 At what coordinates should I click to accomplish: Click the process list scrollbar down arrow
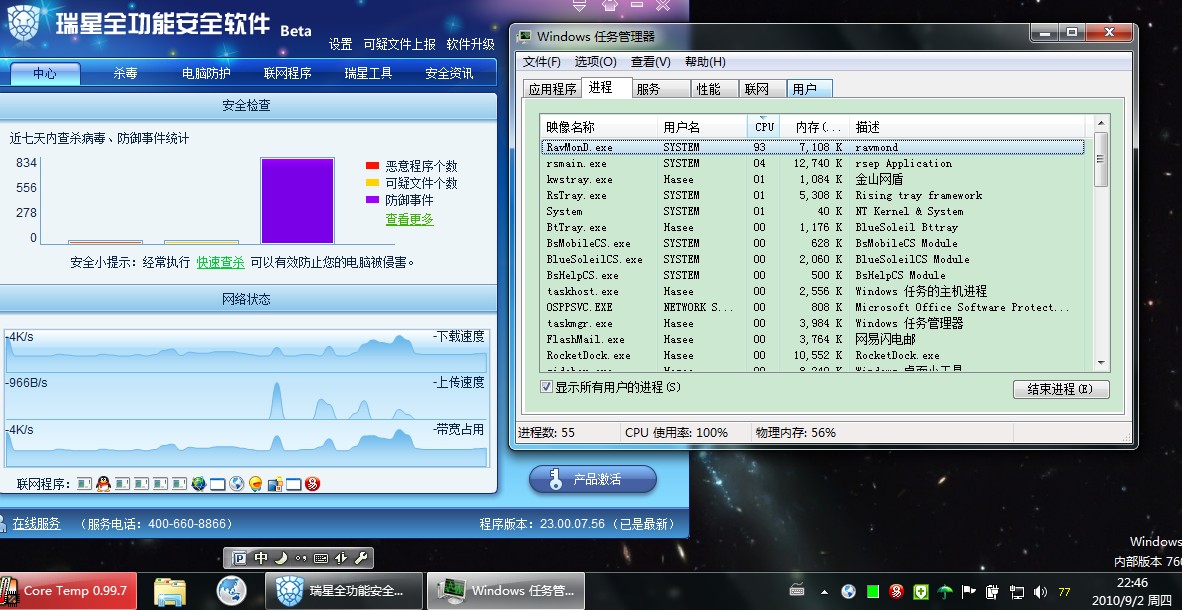tap(1101, 363)
